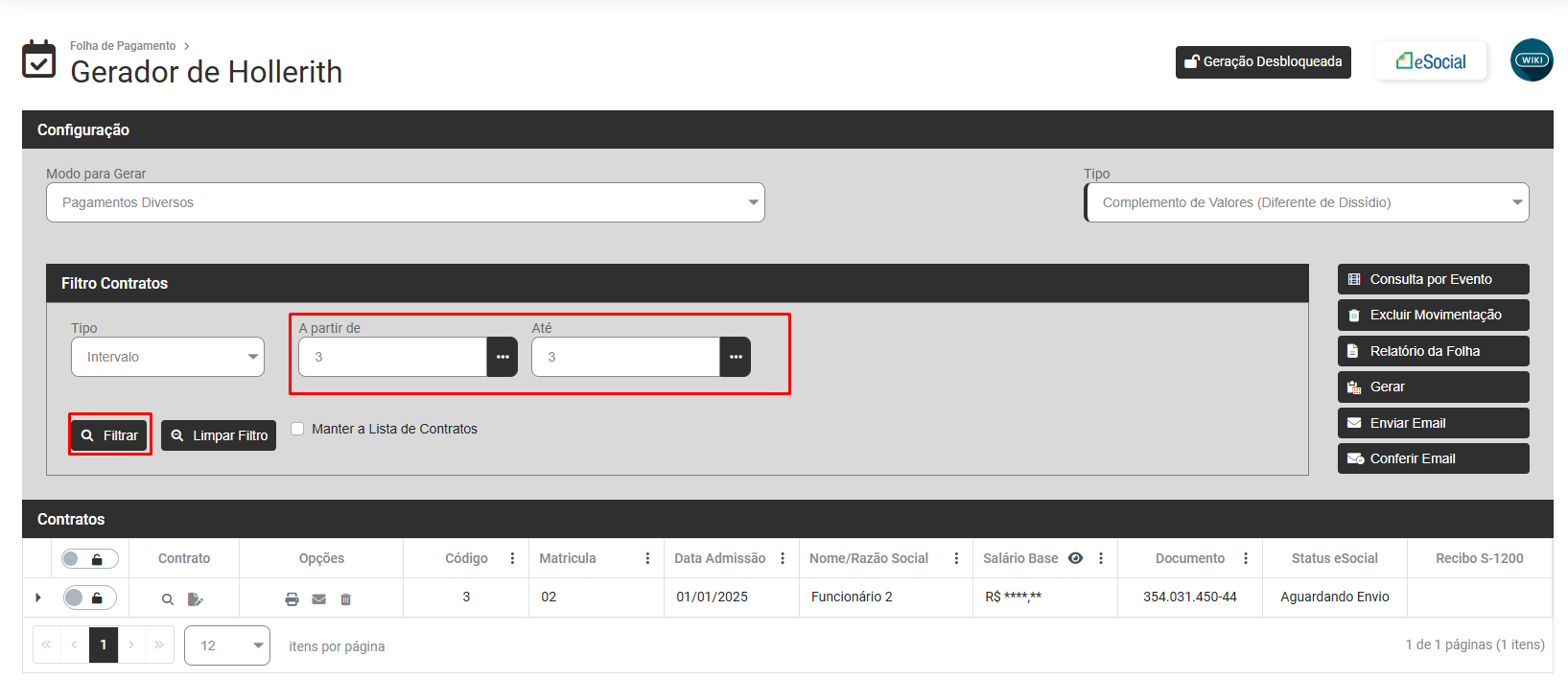Click the print icon in Funcionário 2 row
This screenshot has width=1568, height=680.
292,599
